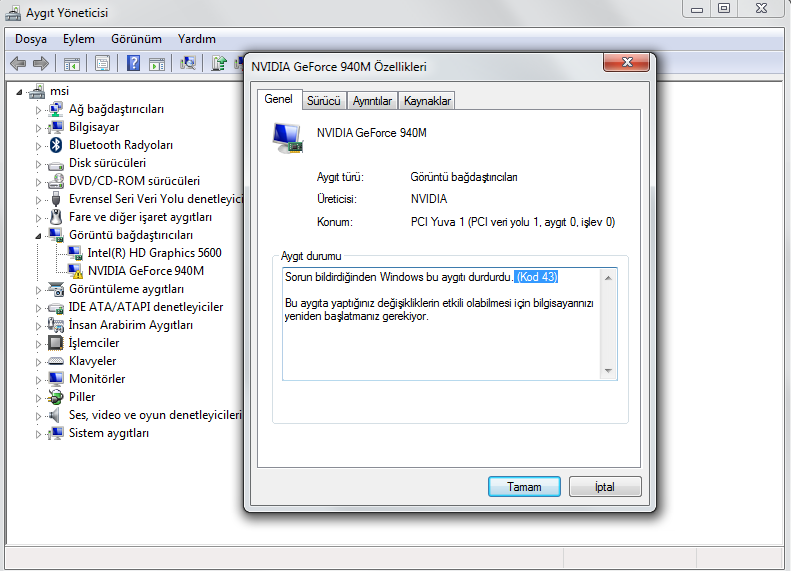The height and width of the screenshot is (571, 791).
Task: Expand the Ağ bağdaştırıcıları node
Action: 38,109
